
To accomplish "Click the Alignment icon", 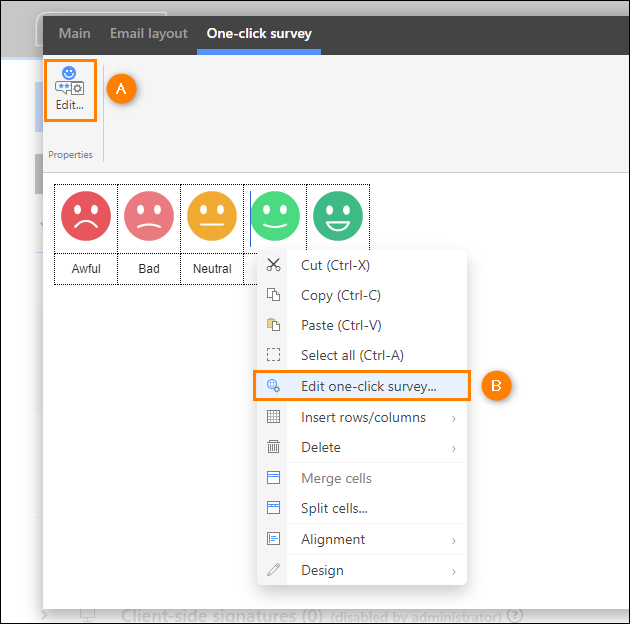I will click(274, 538).
